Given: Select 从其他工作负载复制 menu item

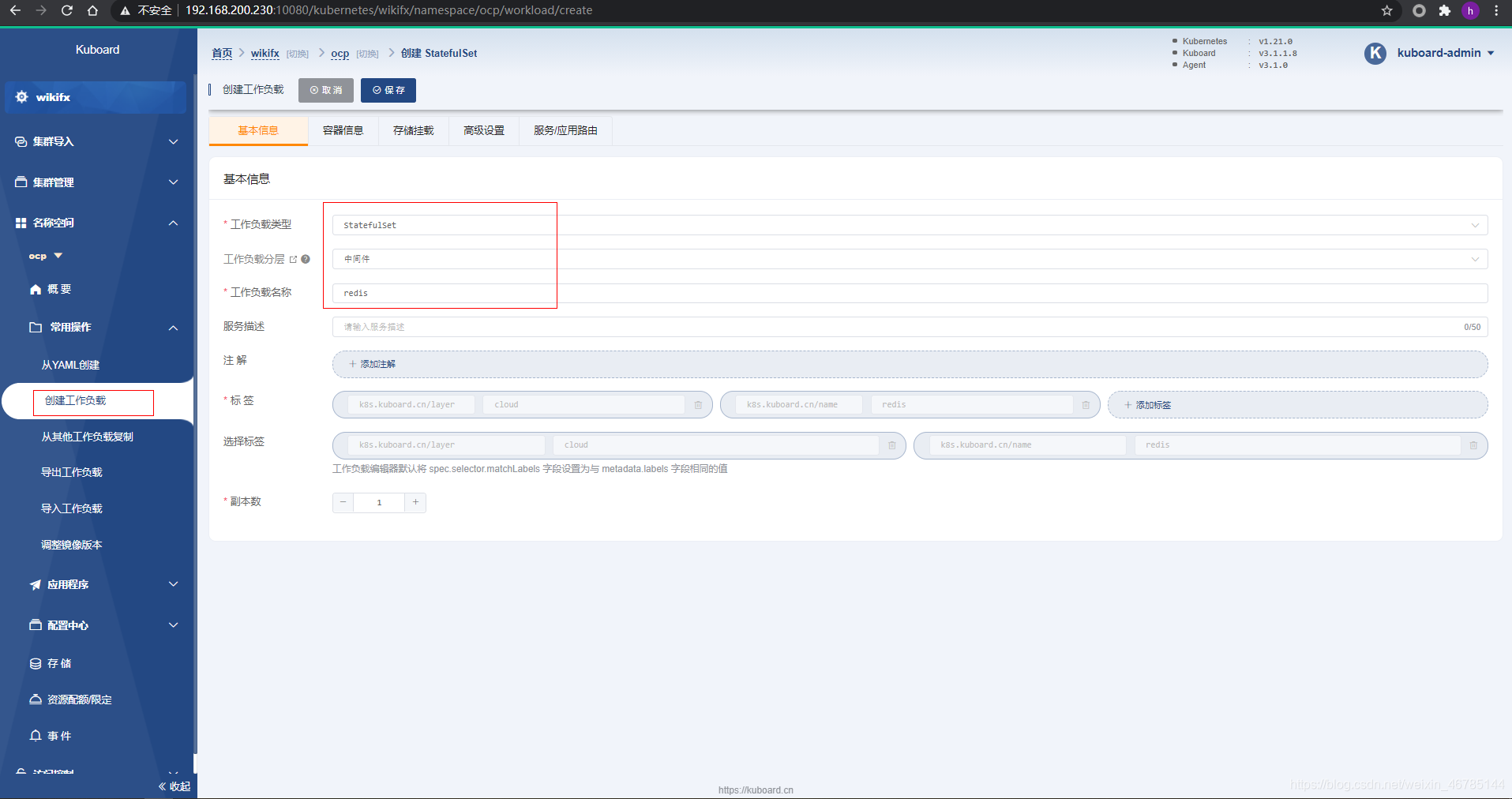Looking at the screenshot, I should click(x=87, y=437).
